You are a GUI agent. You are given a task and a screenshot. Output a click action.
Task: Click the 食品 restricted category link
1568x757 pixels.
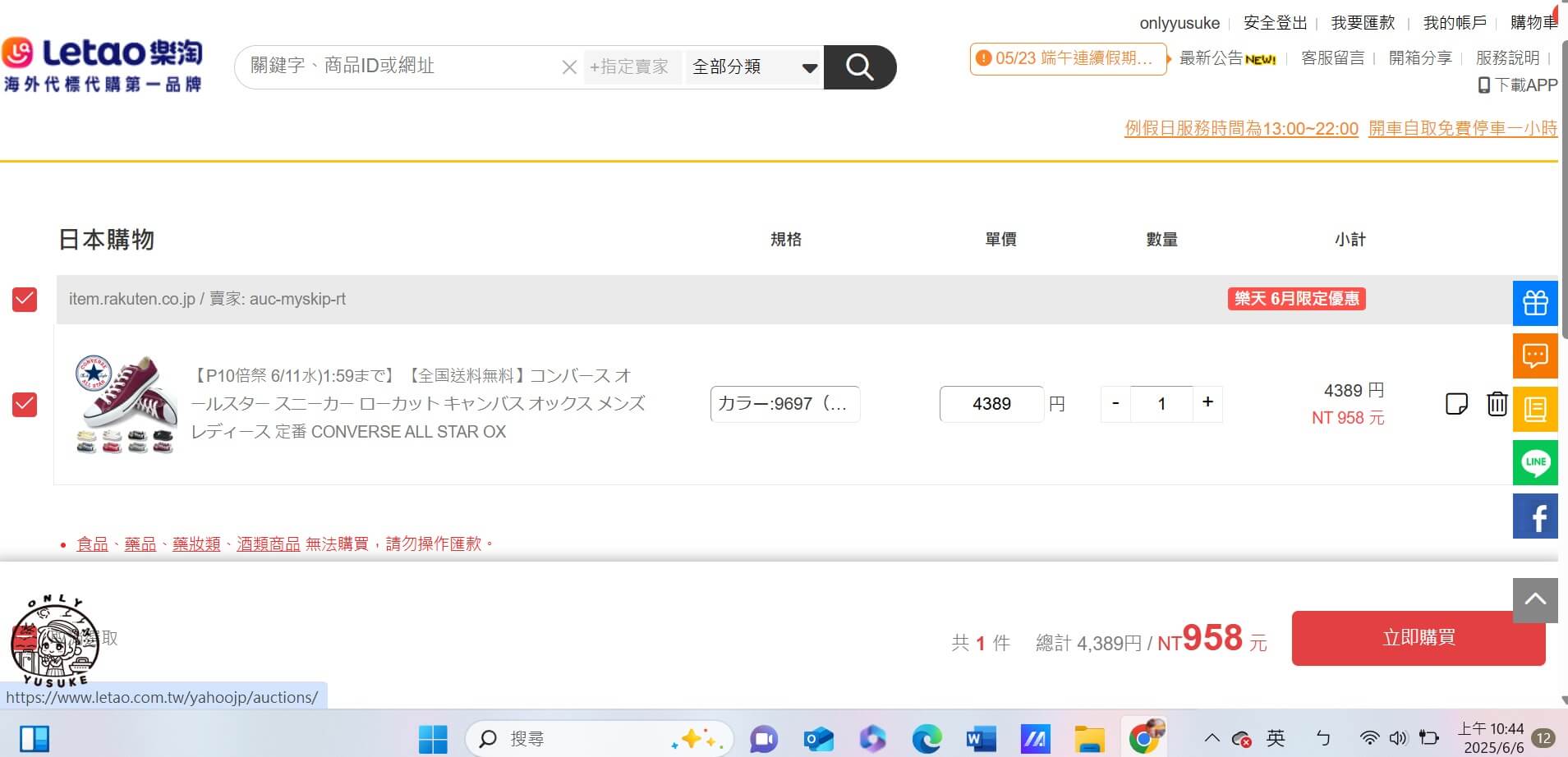point(92,544)
